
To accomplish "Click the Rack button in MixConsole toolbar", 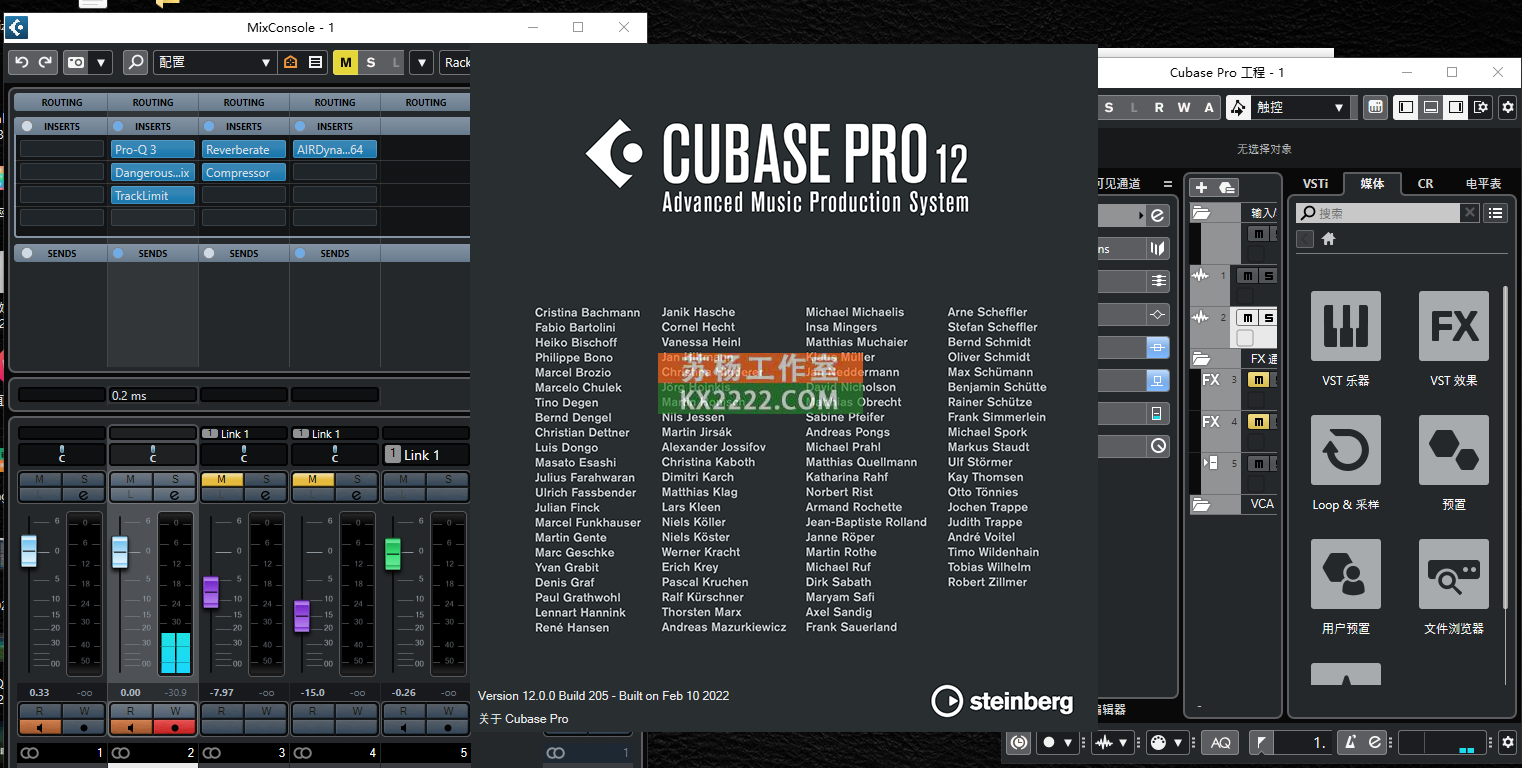I will 456,62.
